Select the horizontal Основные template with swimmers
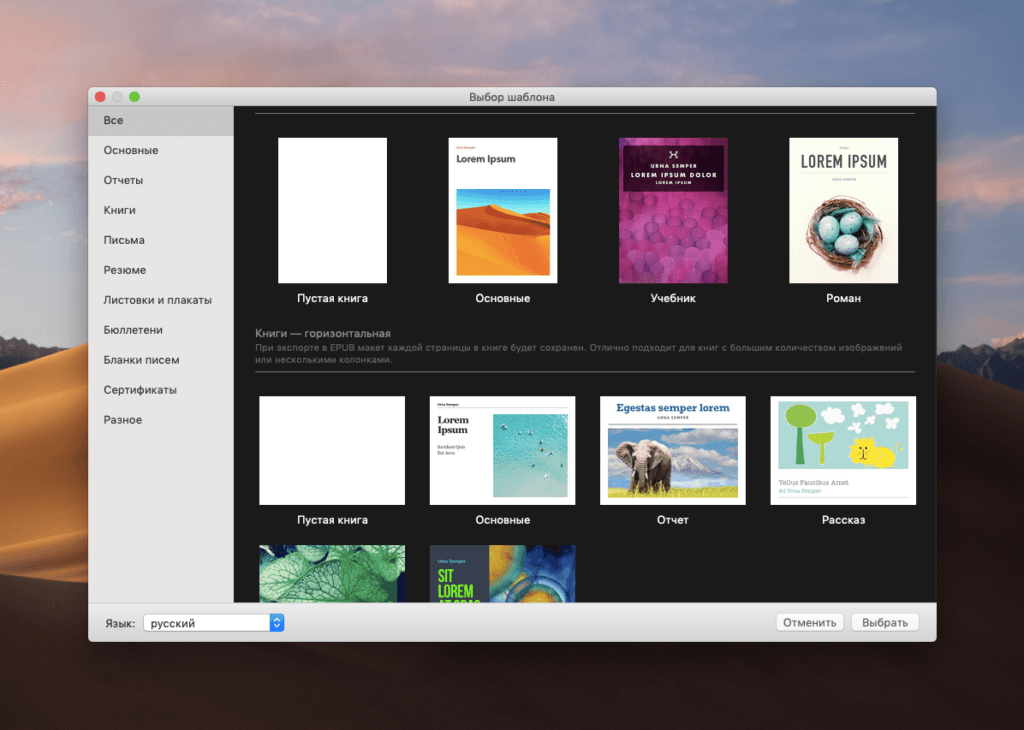Screen dimensions: 1024x730 pos(503,450)
